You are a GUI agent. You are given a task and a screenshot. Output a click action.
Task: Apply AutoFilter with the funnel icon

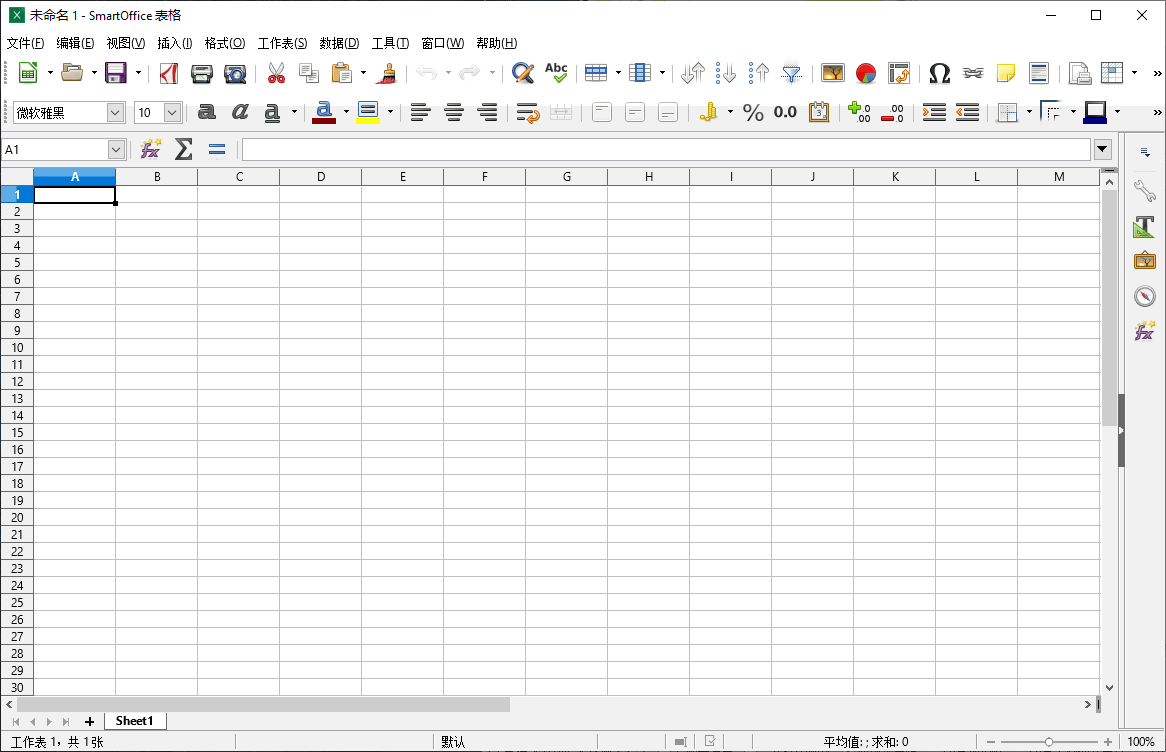(792, 73)
